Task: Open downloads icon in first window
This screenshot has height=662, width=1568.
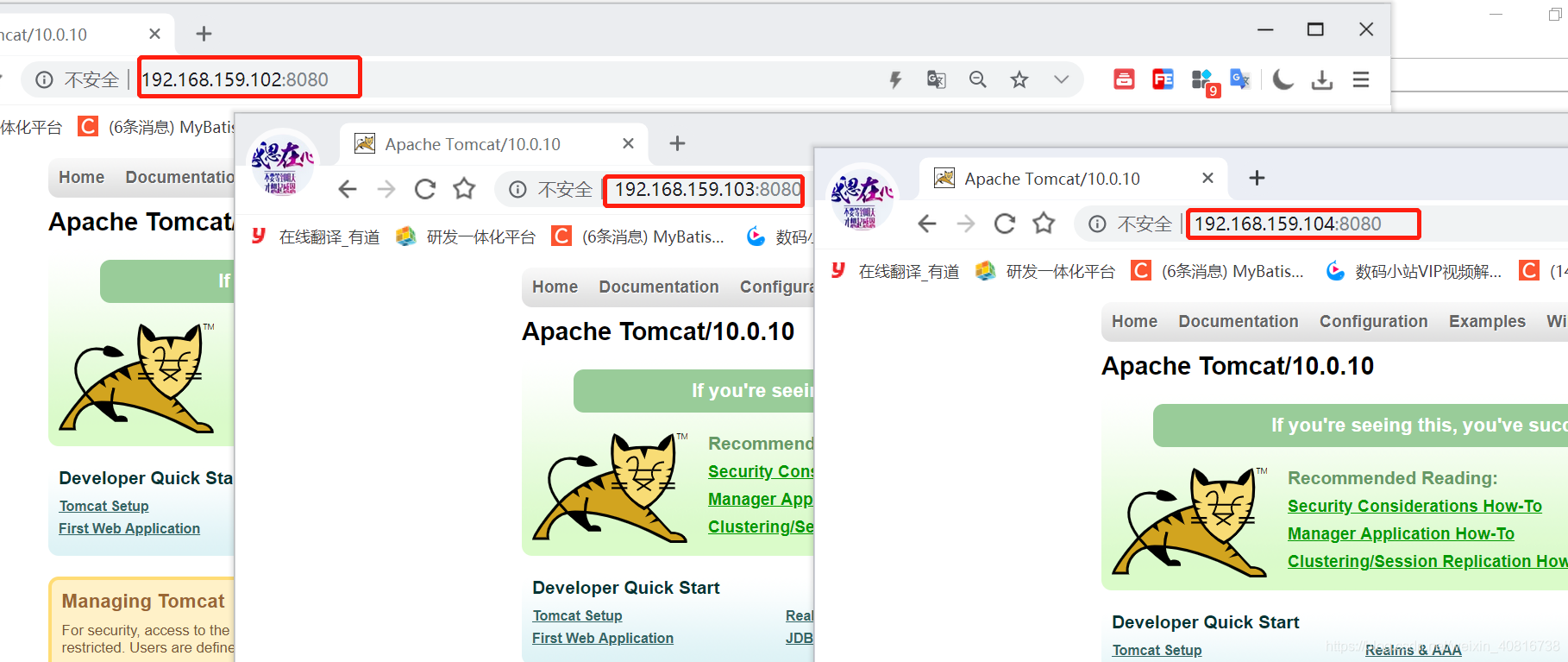Action: (x=1321, y=80)
